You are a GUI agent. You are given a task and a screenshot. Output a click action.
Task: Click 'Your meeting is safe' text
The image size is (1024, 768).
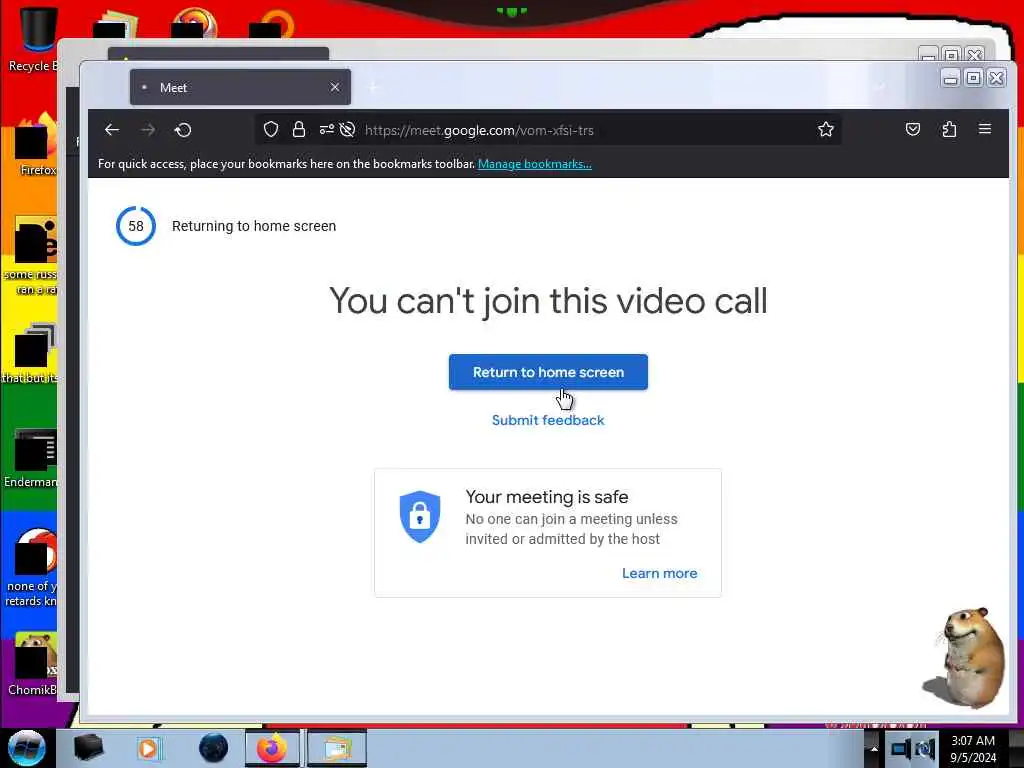[x=547, y=497]
